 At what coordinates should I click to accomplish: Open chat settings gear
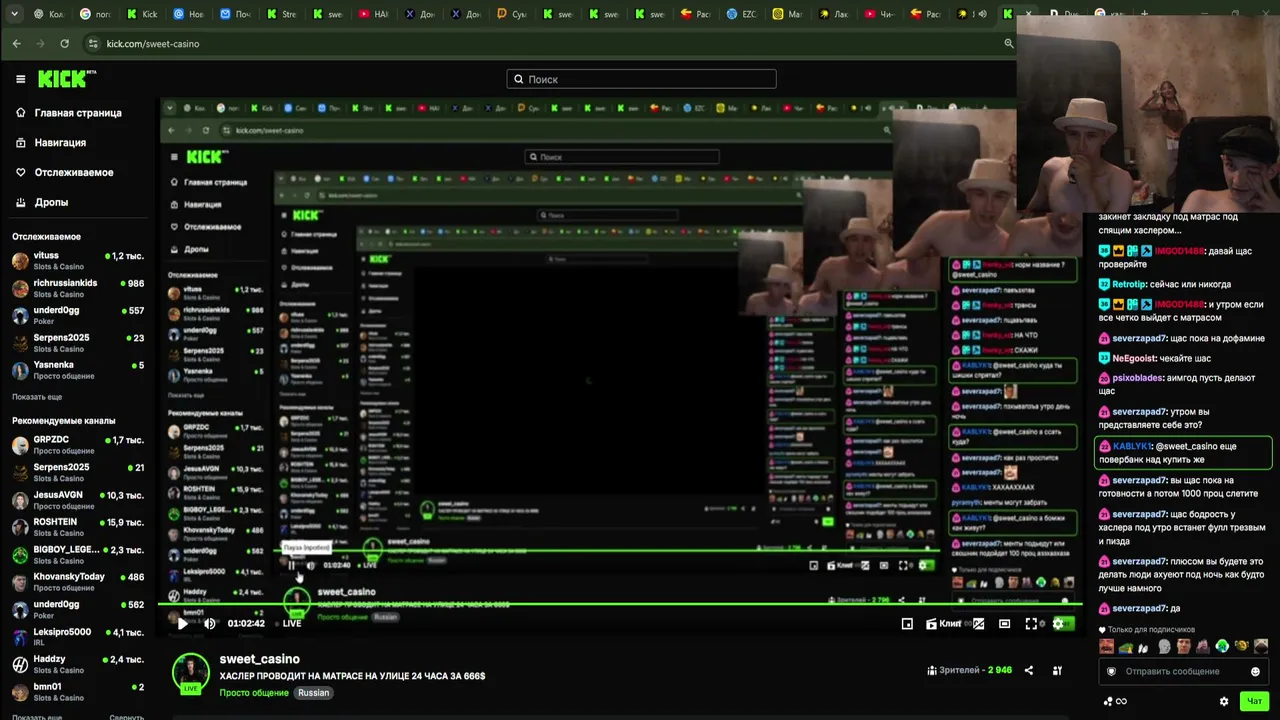1223,701
